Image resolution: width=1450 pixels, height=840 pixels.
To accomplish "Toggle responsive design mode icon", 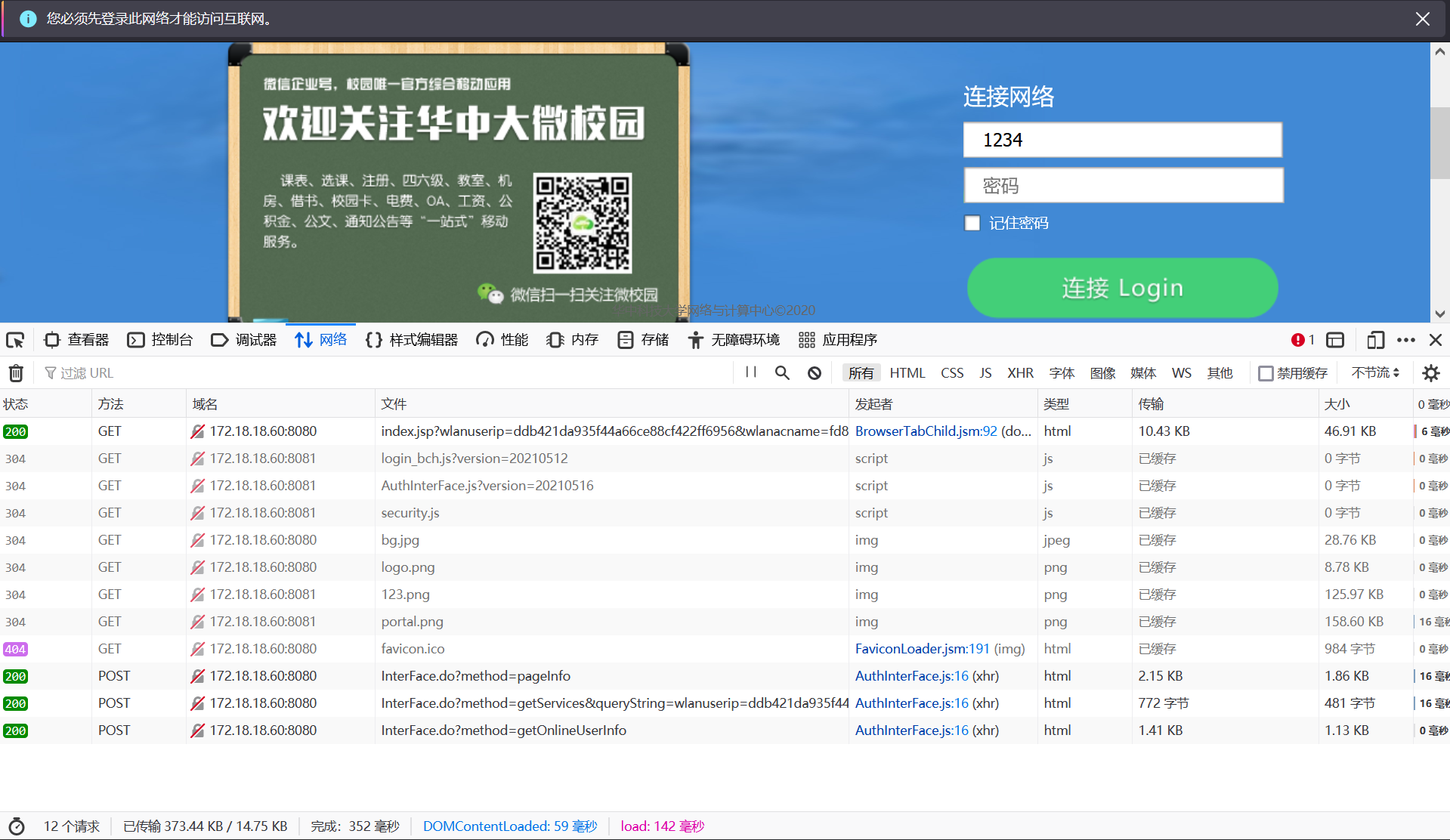I will pyautogui.click(x=1375, y=340).
